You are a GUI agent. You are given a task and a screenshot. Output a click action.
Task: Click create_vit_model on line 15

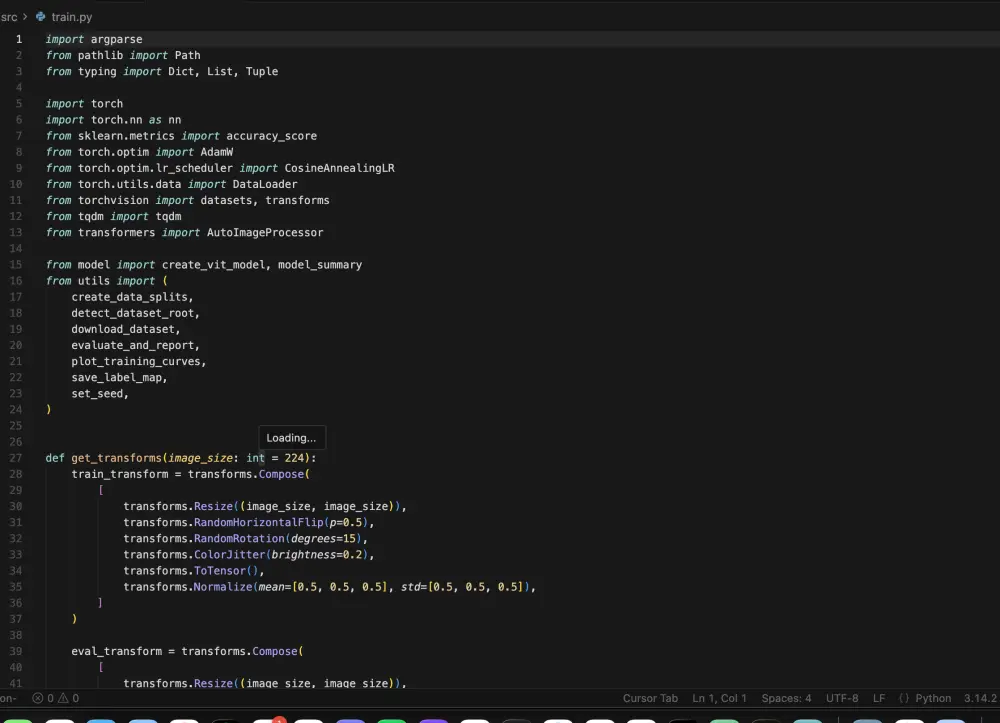pyautogui.click(x=214, y=265)
